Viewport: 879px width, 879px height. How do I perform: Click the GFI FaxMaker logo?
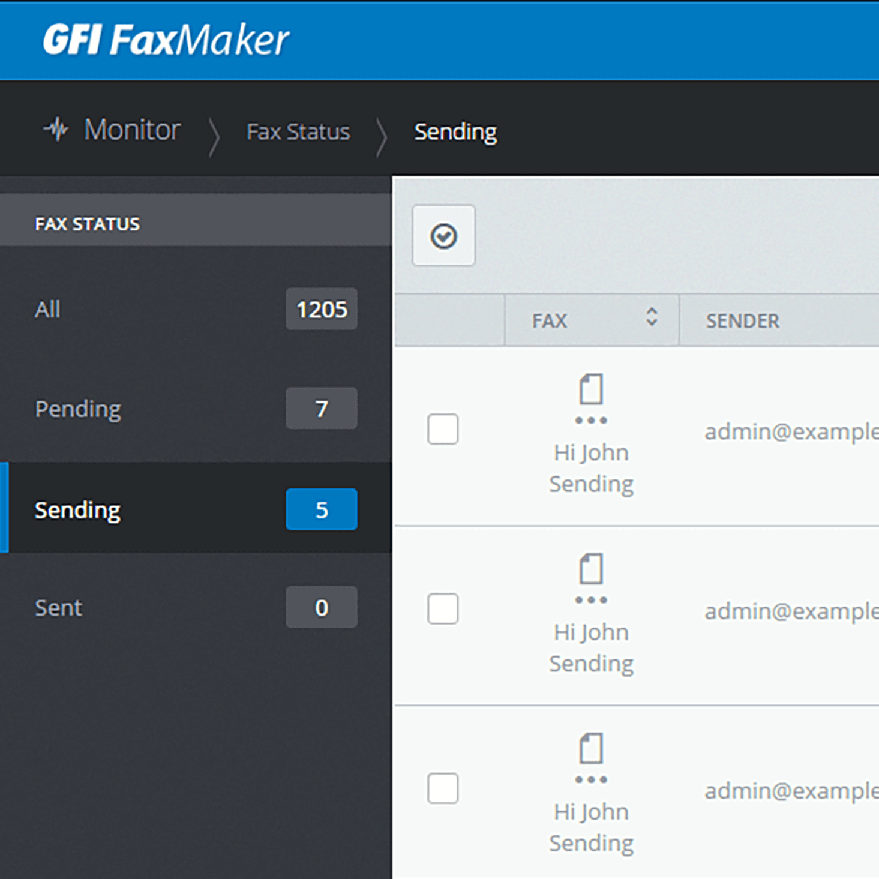pos(165,40)
